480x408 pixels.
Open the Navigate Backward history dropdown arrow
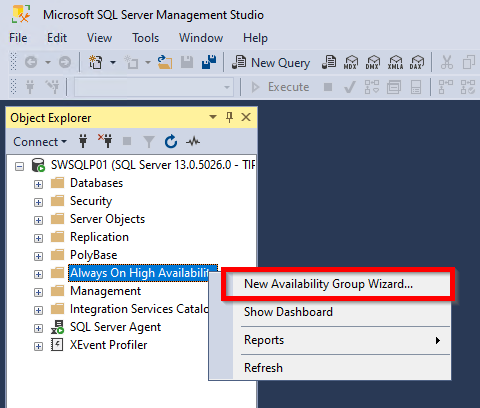[48, 62]
